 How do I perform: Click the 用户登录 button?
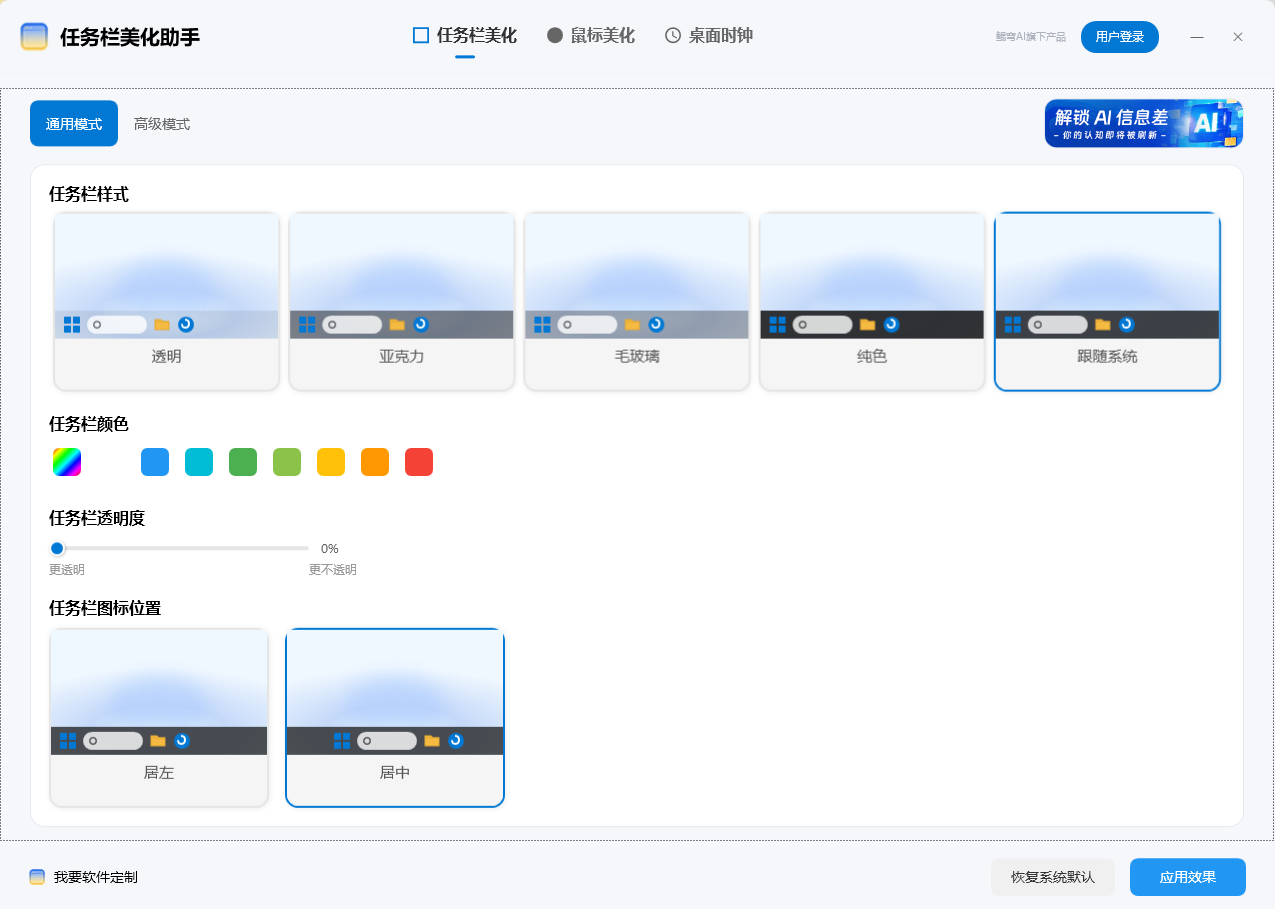coord(1119,36)
